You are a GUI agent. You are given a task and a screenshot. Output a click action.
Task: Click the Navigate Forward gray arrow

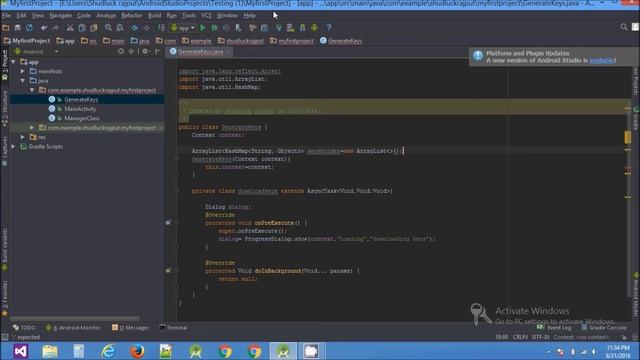click(x=146, y=28)
